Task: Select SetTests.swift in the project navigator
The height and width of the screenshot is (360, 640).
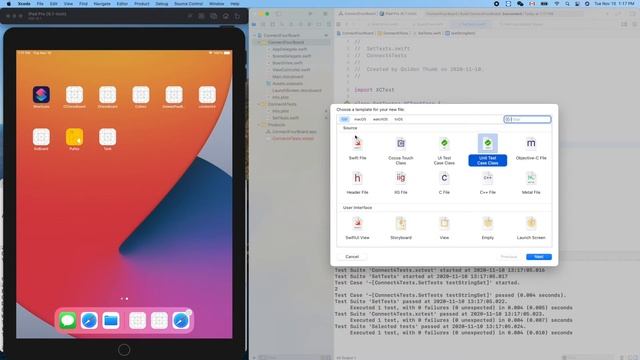Action: (285, 118)
